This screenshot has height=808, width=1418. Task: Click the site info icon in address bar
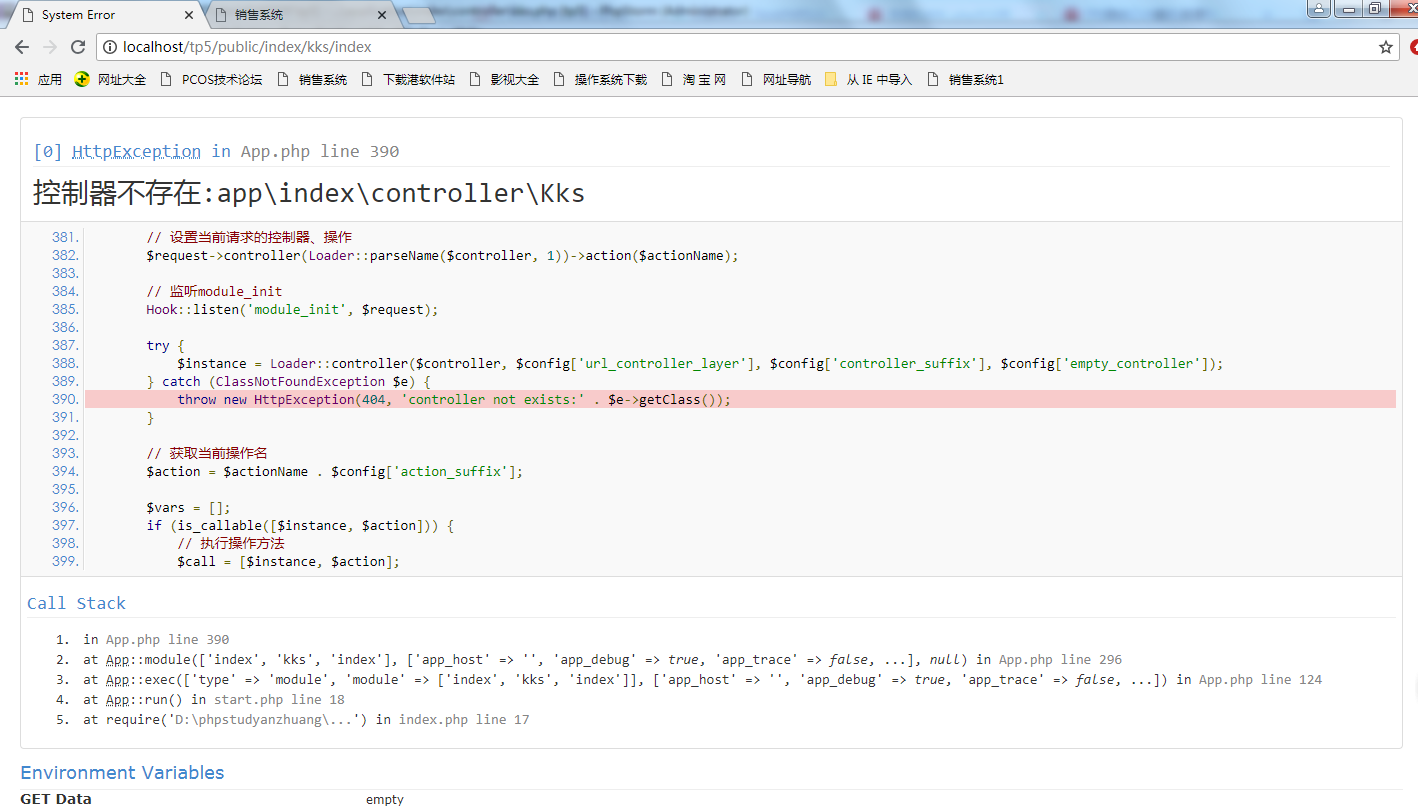pyautogui.click(x=110, y=47)
